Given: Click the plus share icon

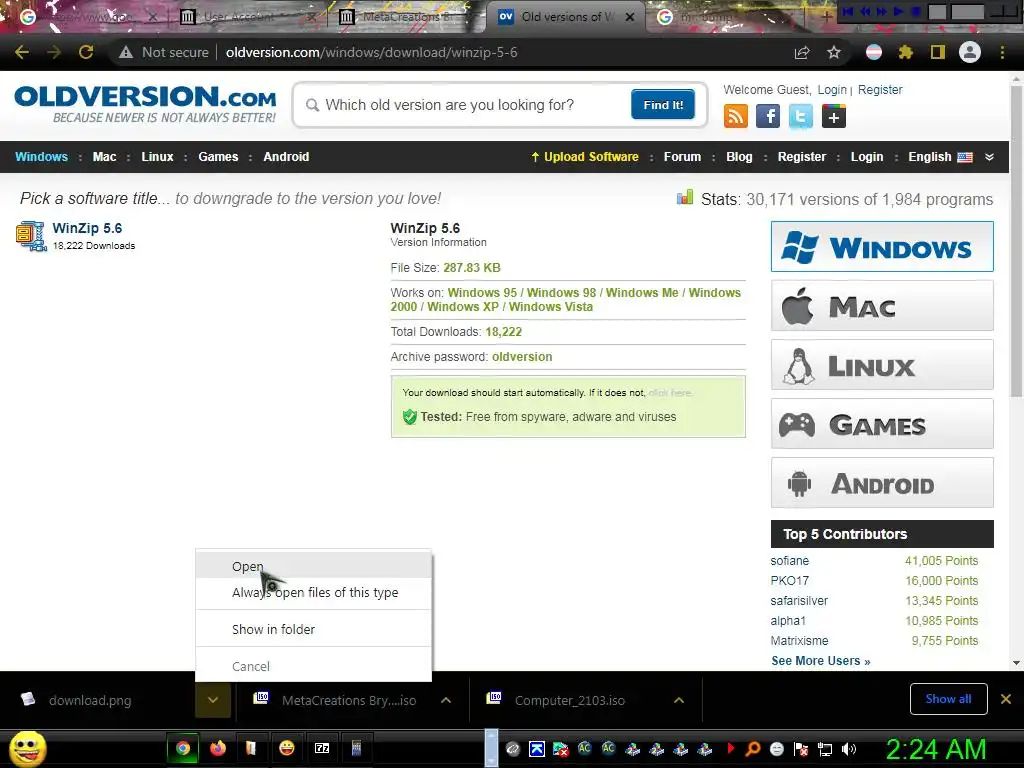Looking at the screenshot, I should click(x=834, y=116).
